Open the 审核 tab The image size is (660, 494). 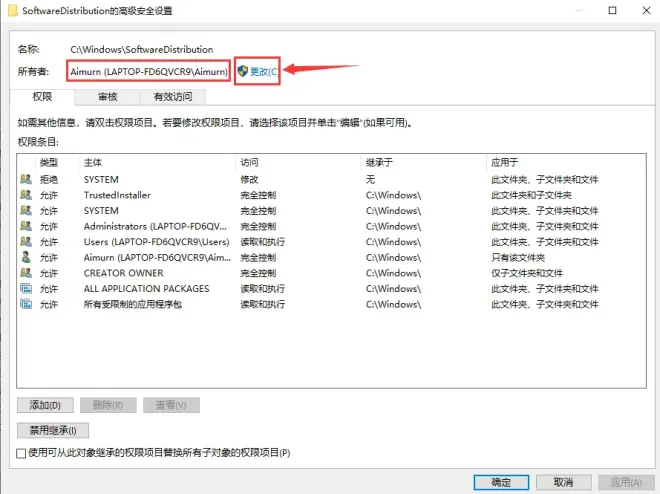pos(107,97)
